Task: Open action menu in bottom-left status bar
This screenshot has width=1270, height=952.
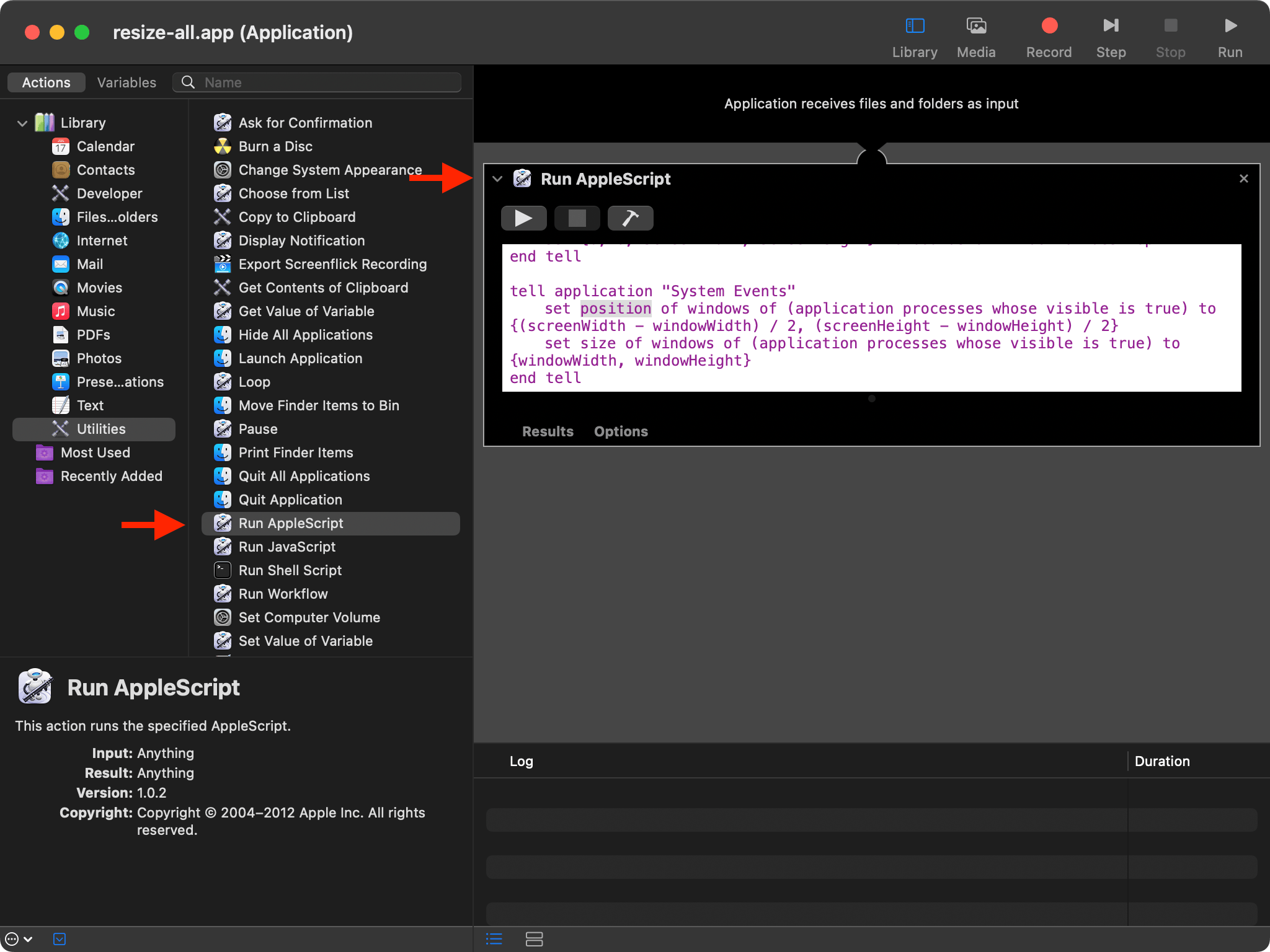Action: (18, 939)
